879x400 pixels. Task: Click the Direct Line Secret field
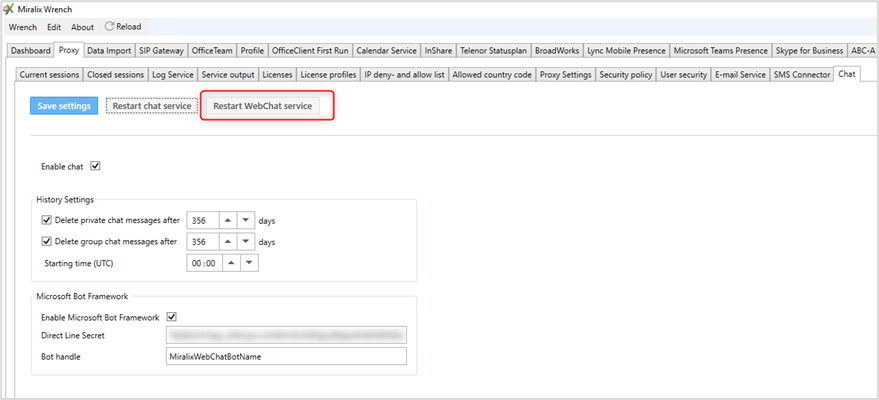pos(286,335)
